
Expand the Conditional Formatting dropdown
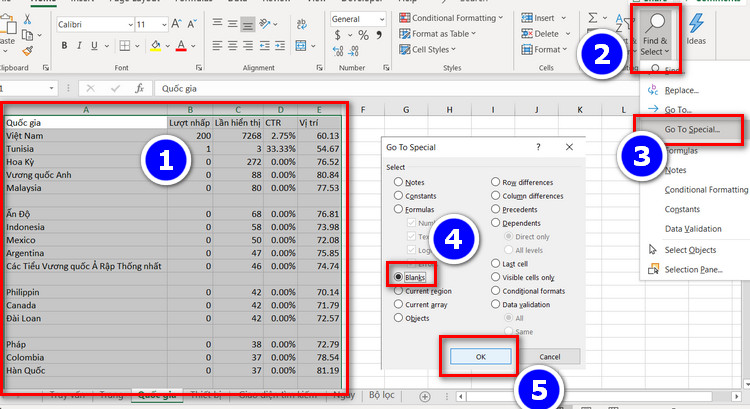(x=451, y=18)
